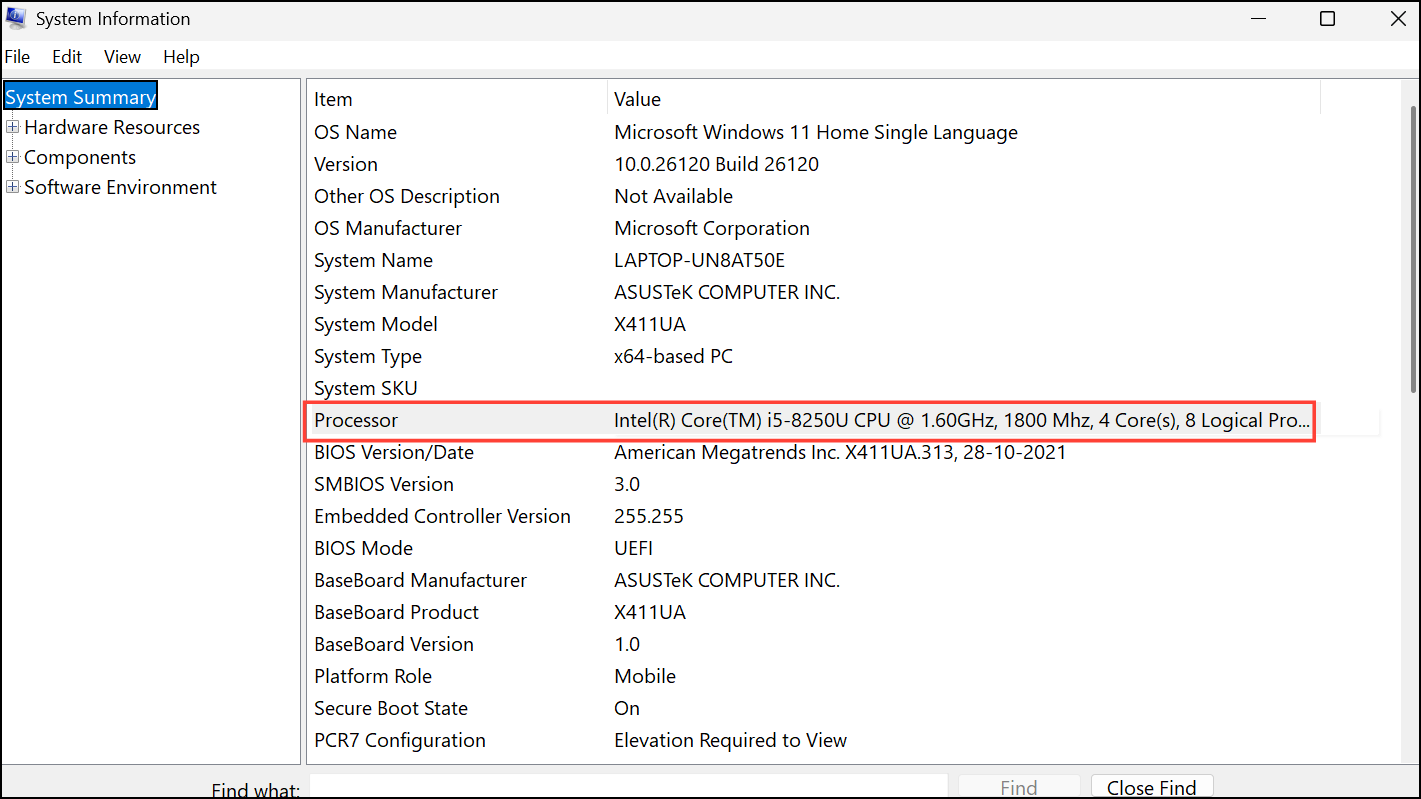Click the Value column header
The image size is (1421, 799).
637,99
